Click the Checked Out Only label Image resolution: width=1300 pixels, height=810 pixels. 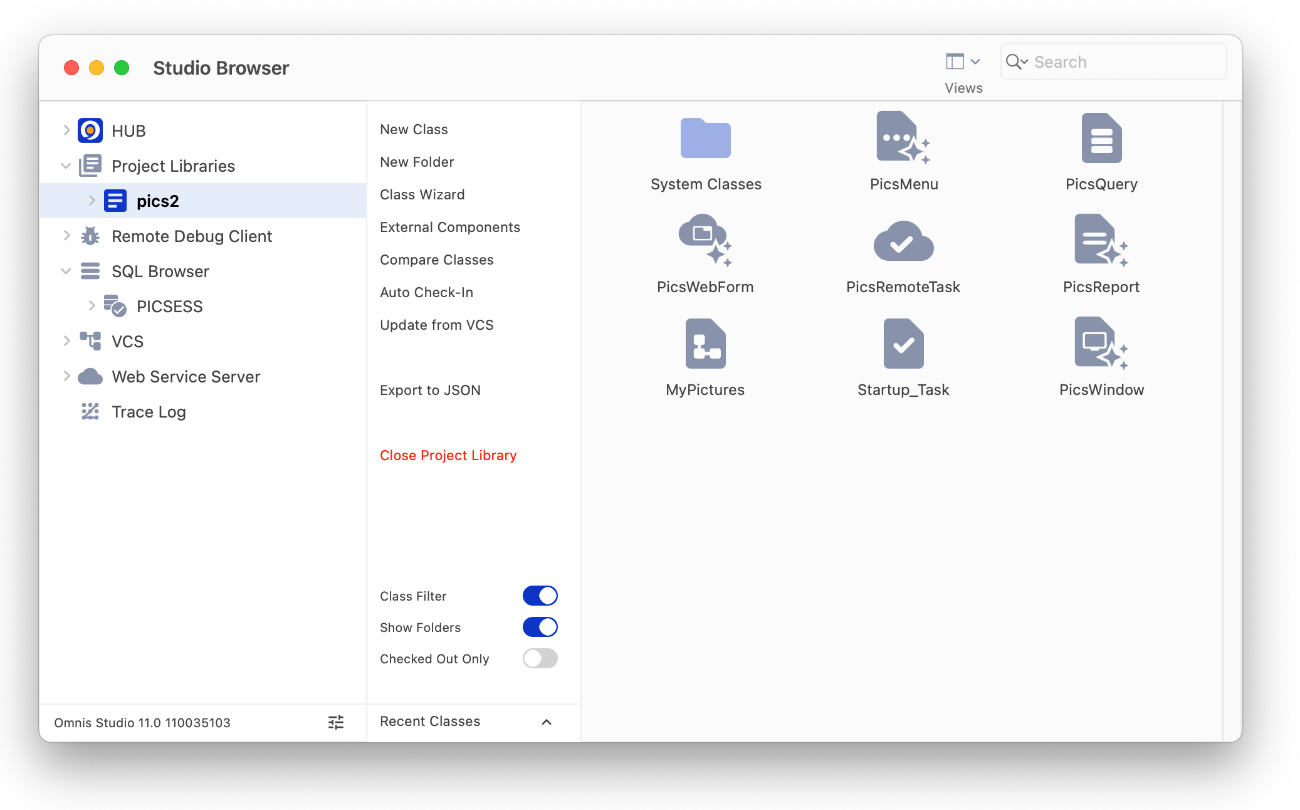pos(434,659)
